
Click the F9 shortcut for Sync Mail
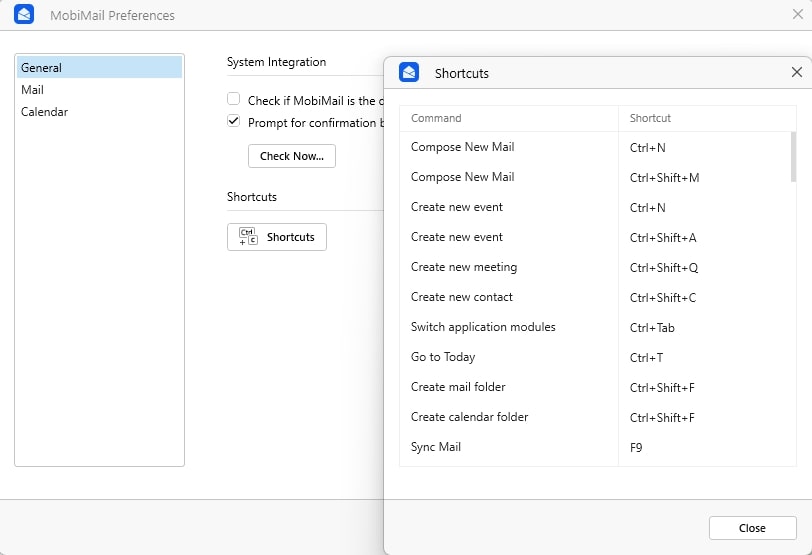[636, 448]
